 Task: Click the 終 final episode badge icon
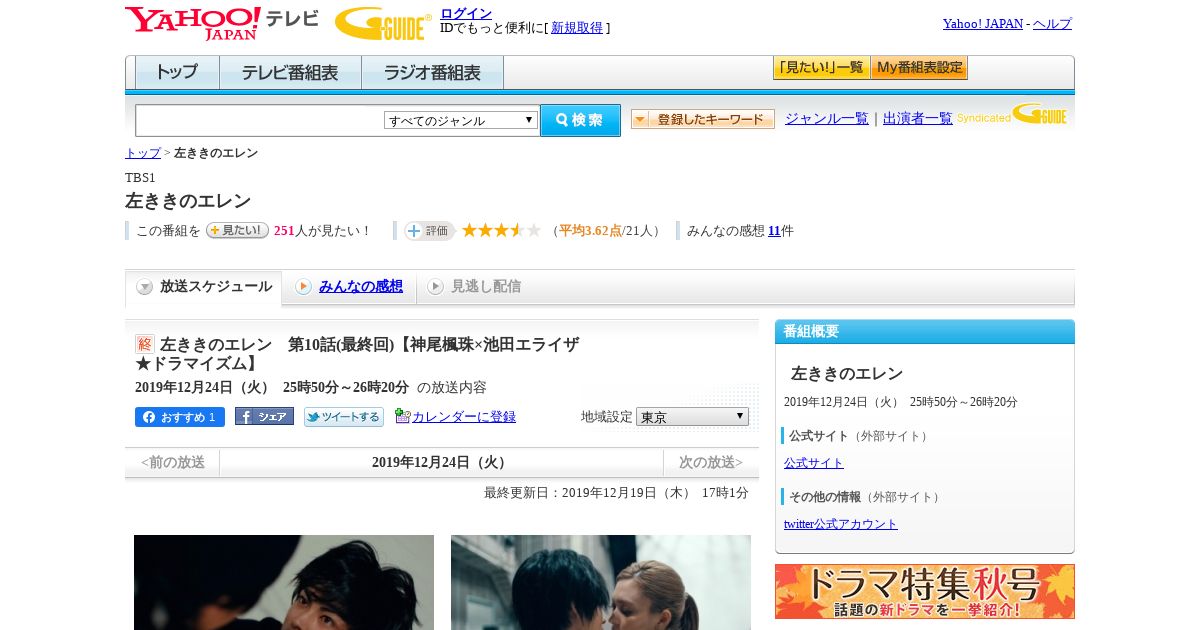(145, 344)
